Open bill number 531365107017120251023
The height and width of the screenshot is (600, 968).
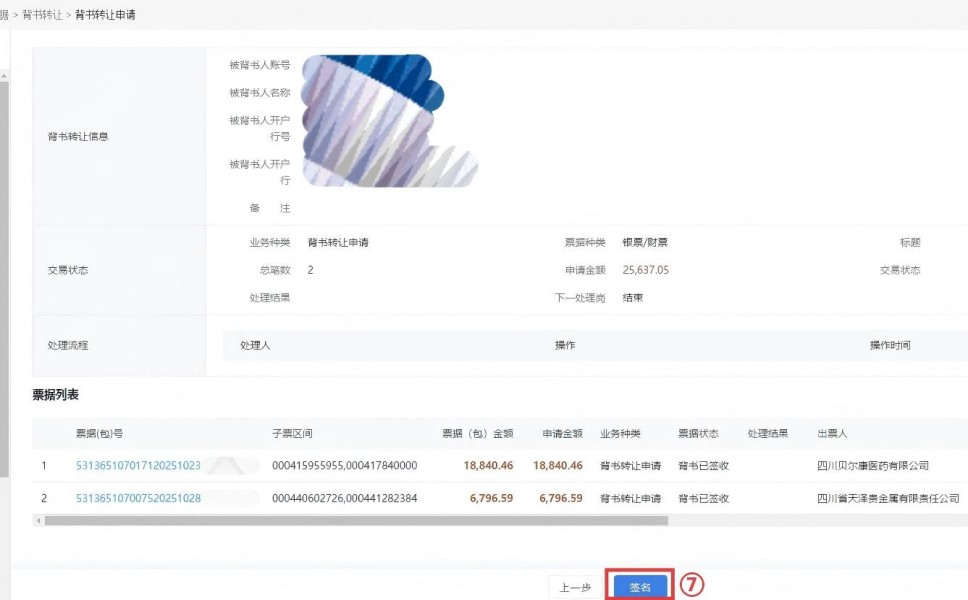pos(138,465)
